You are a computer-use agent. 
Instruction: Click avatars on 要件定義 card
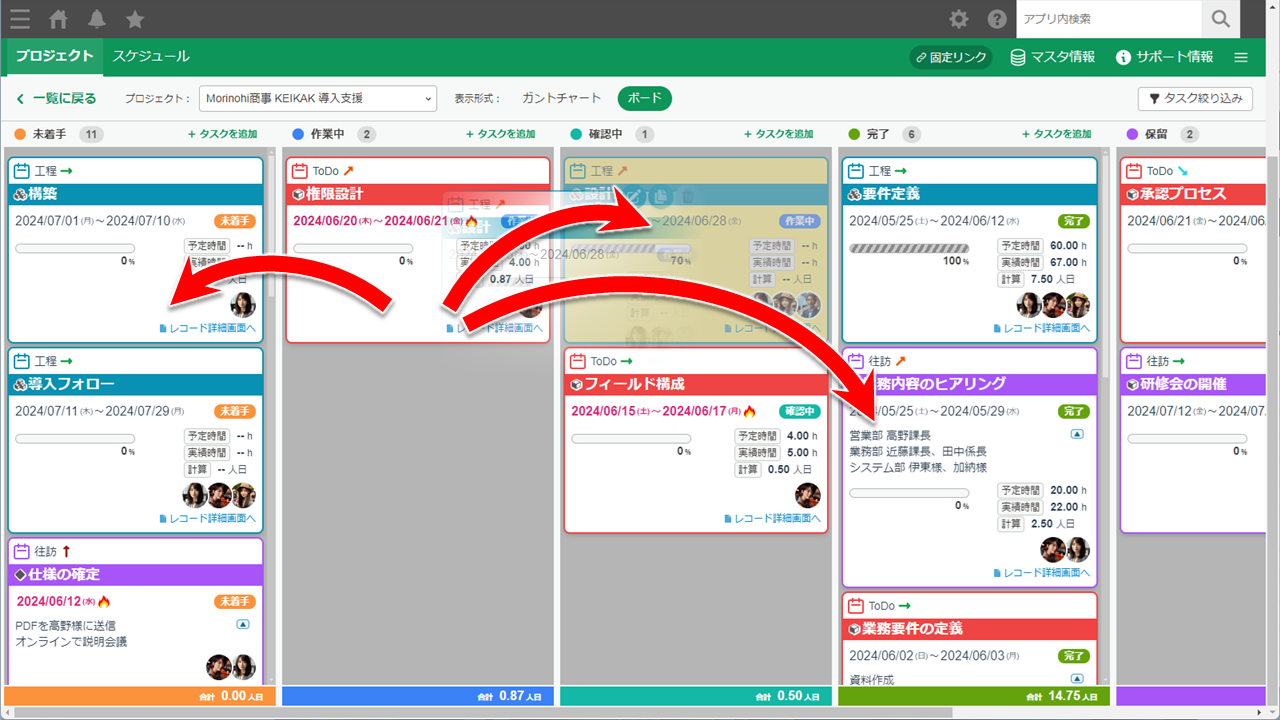point(1053,305)
